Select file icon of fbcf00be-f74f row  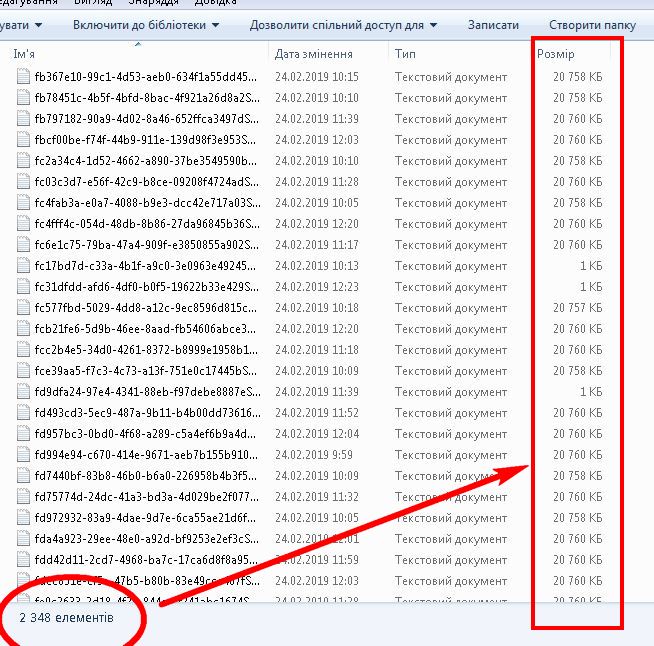23,140
